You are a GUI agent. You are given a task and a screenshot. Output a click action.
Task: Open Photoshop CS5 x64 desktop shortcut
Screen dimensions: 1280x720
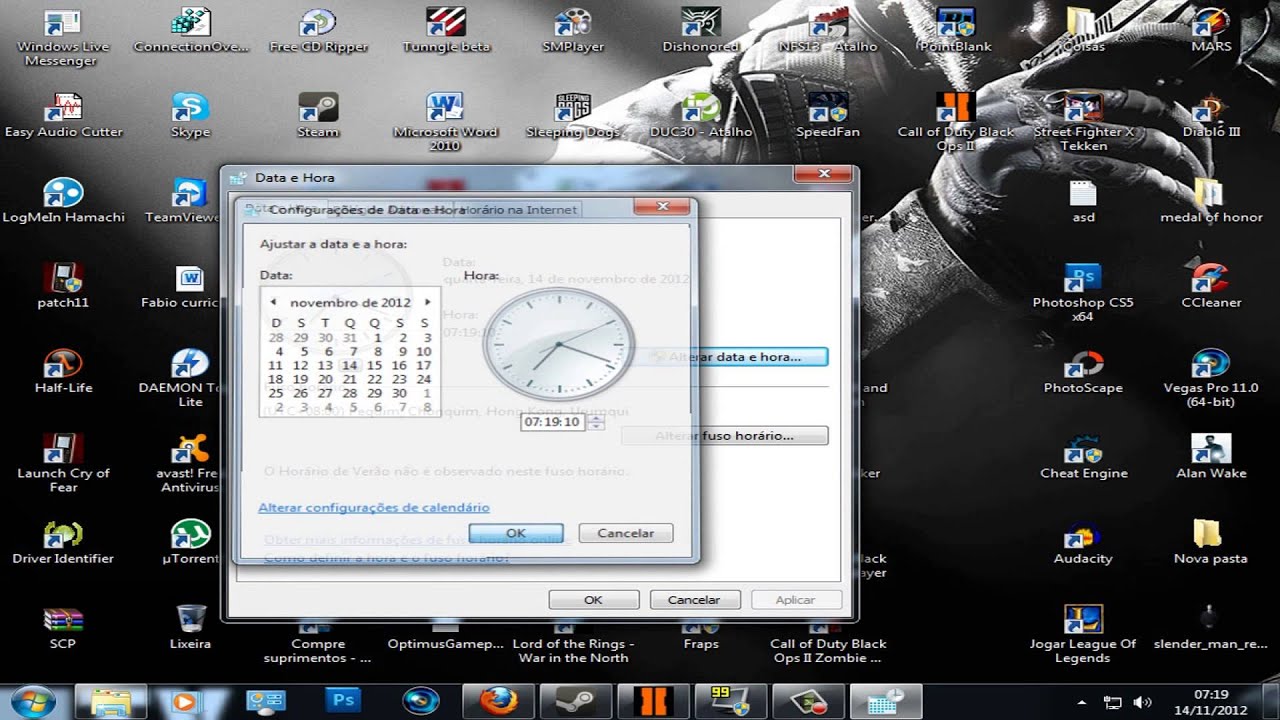[1083, 293]
